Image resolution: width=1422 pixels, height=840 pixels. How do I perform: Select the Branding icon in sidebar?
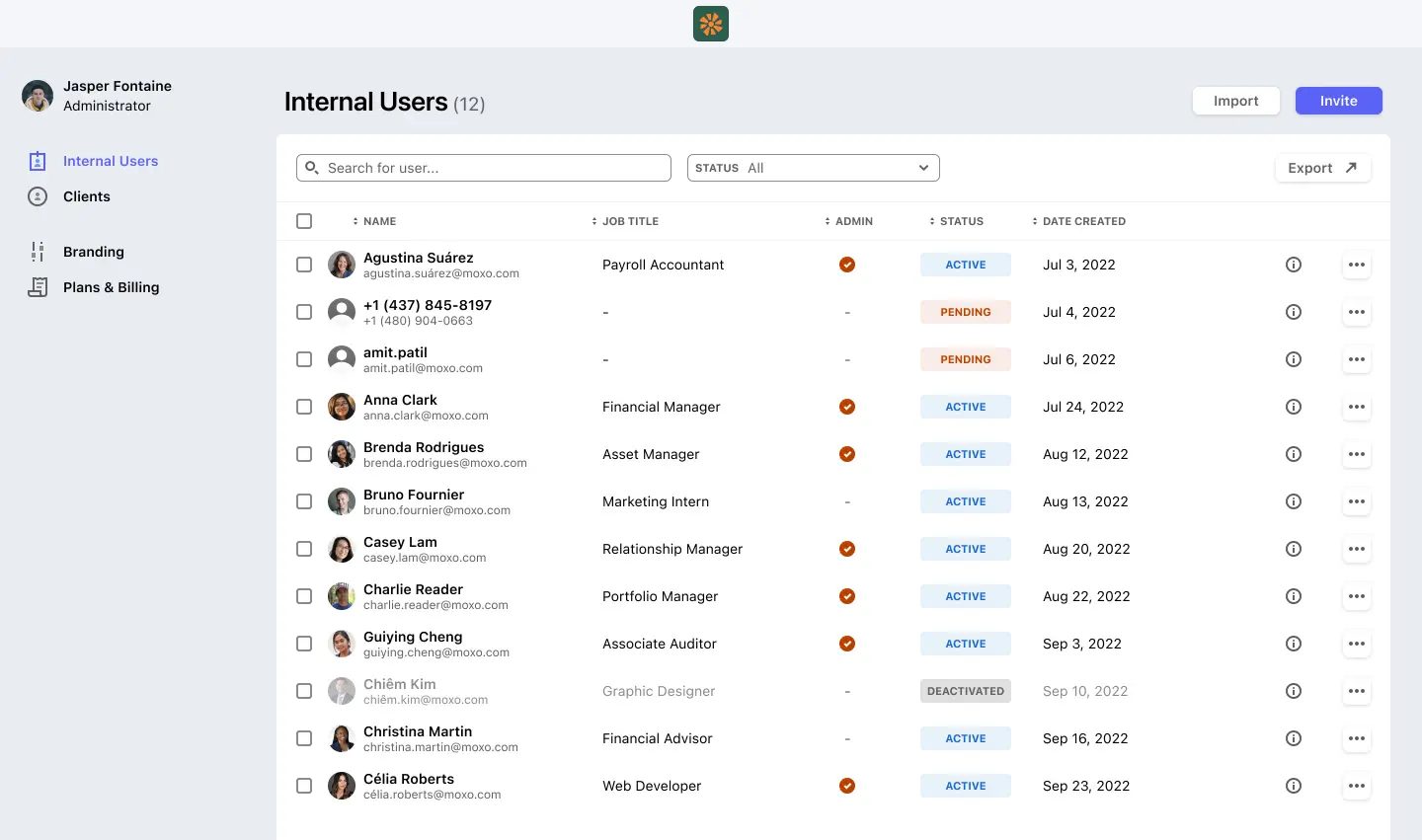pos(38,252)
